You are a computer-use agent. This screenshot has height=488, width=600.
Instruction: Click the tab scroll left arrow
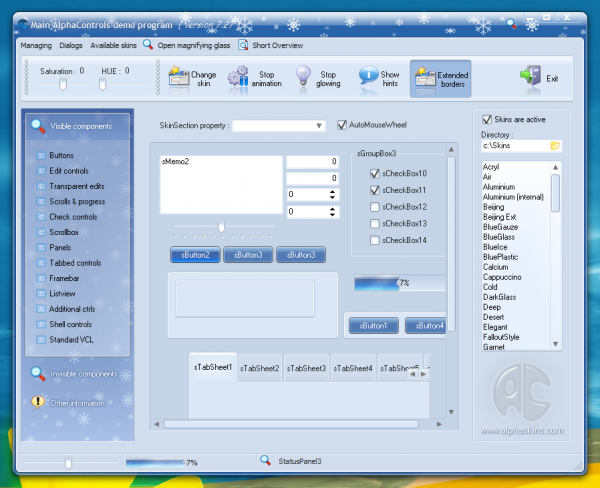(412, 374)
